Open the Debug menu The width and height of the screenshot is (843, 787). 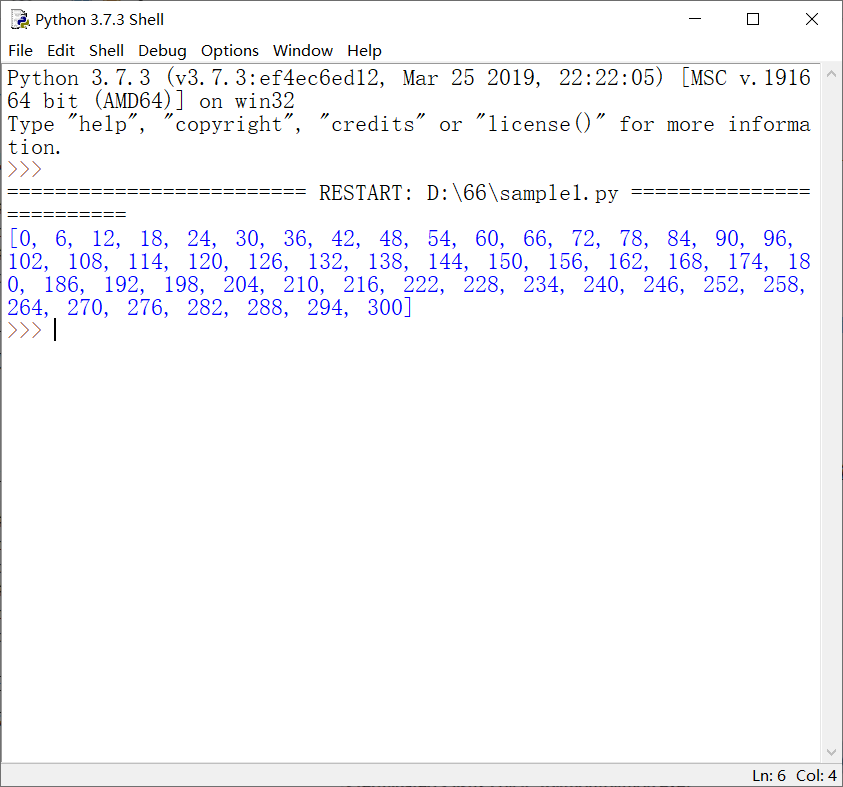tap(162, 51)
